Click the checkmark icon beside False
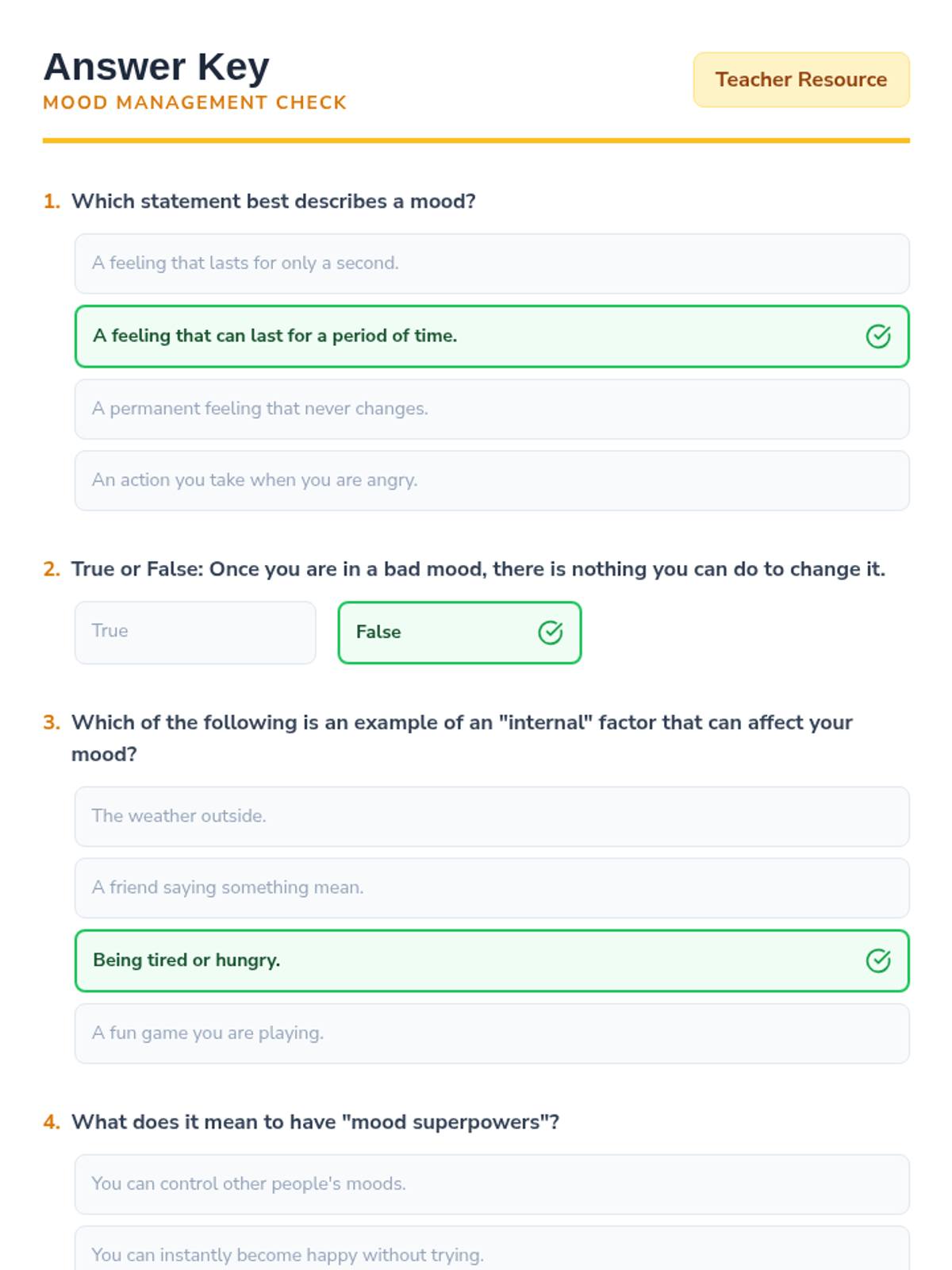This screenshot has width=952, height=1270. pos(550,633)
